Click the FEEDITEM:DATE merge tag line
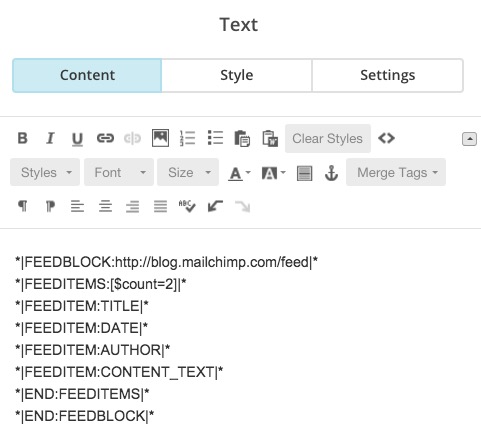 [81, 328]
